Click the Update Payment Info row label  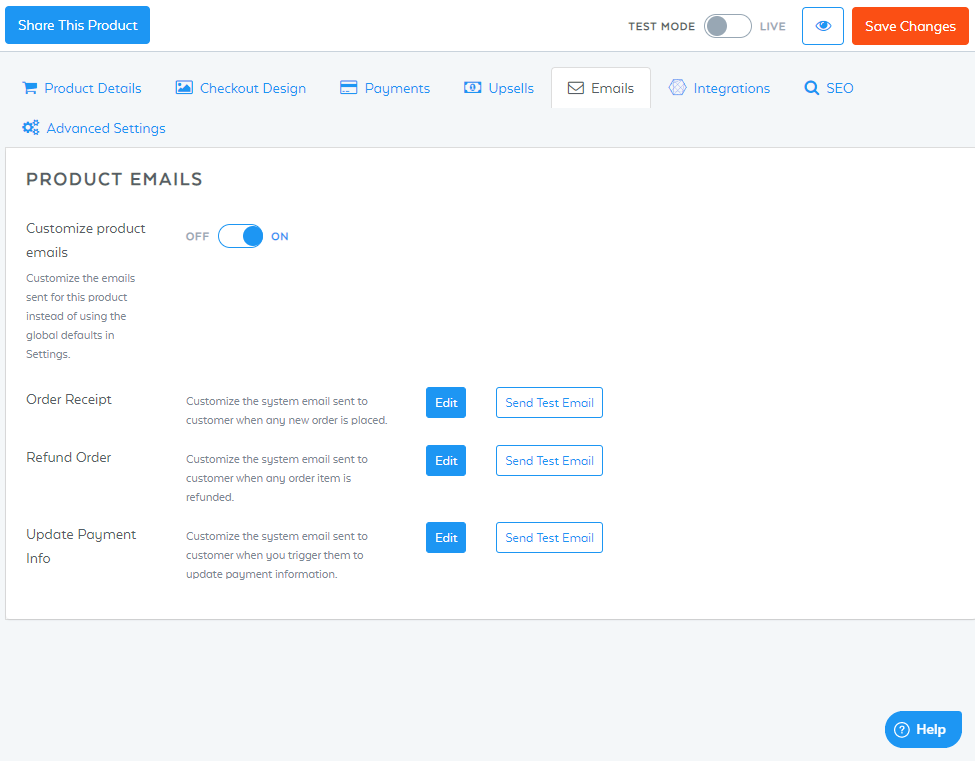(x=81, y=547)
